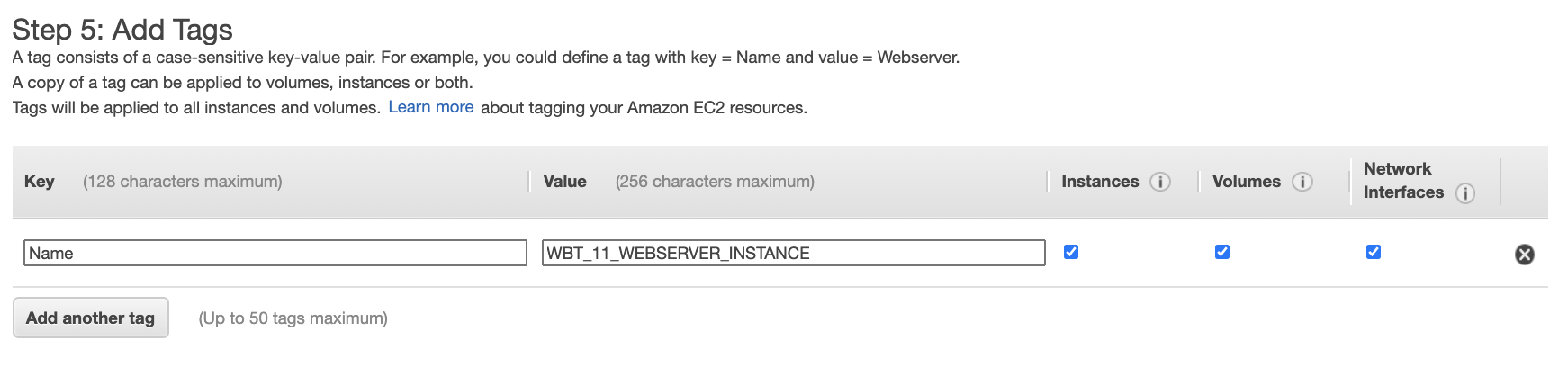Select the Volumes column header label
Viewport: 1568px width, 367px height.
(1246, 182)
